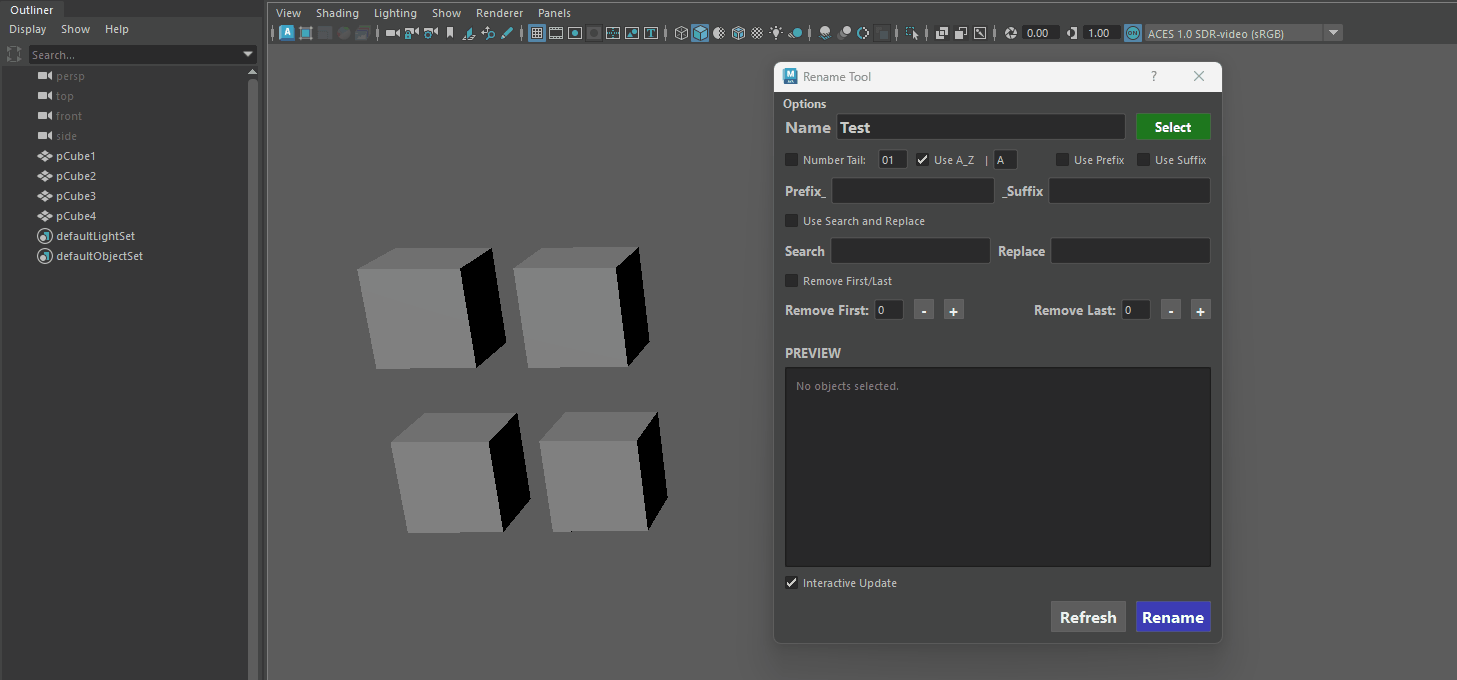Toggle the Safe Title icon with T

[x=651, y=33]
